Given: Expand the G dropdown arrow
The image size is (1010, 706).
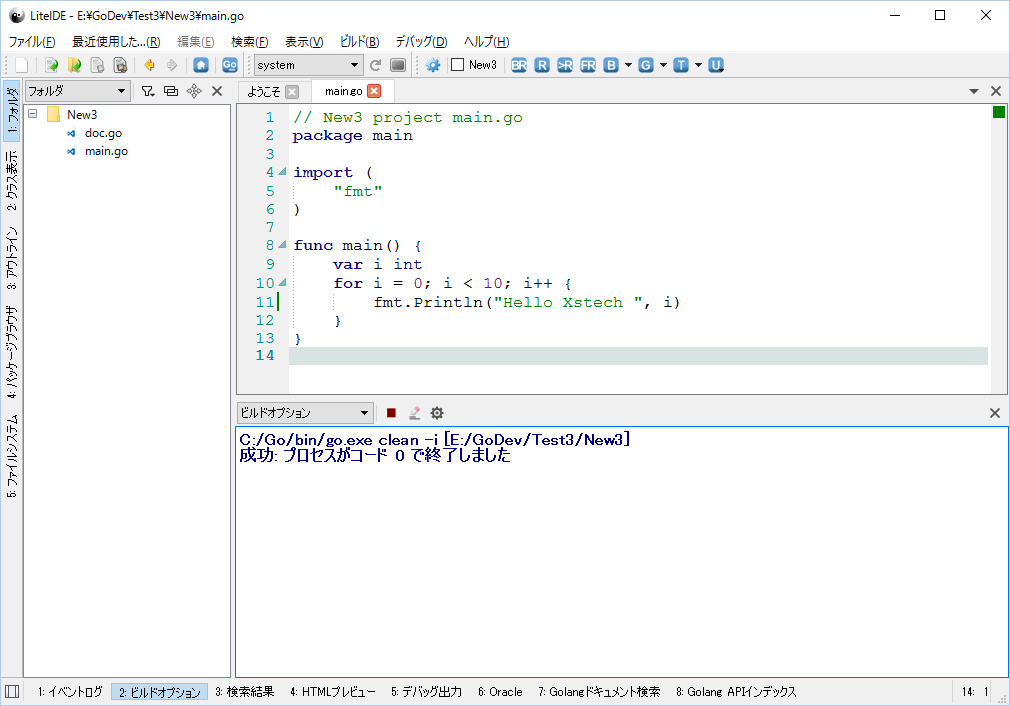Looking at the screenshot, I should (663, 65).
